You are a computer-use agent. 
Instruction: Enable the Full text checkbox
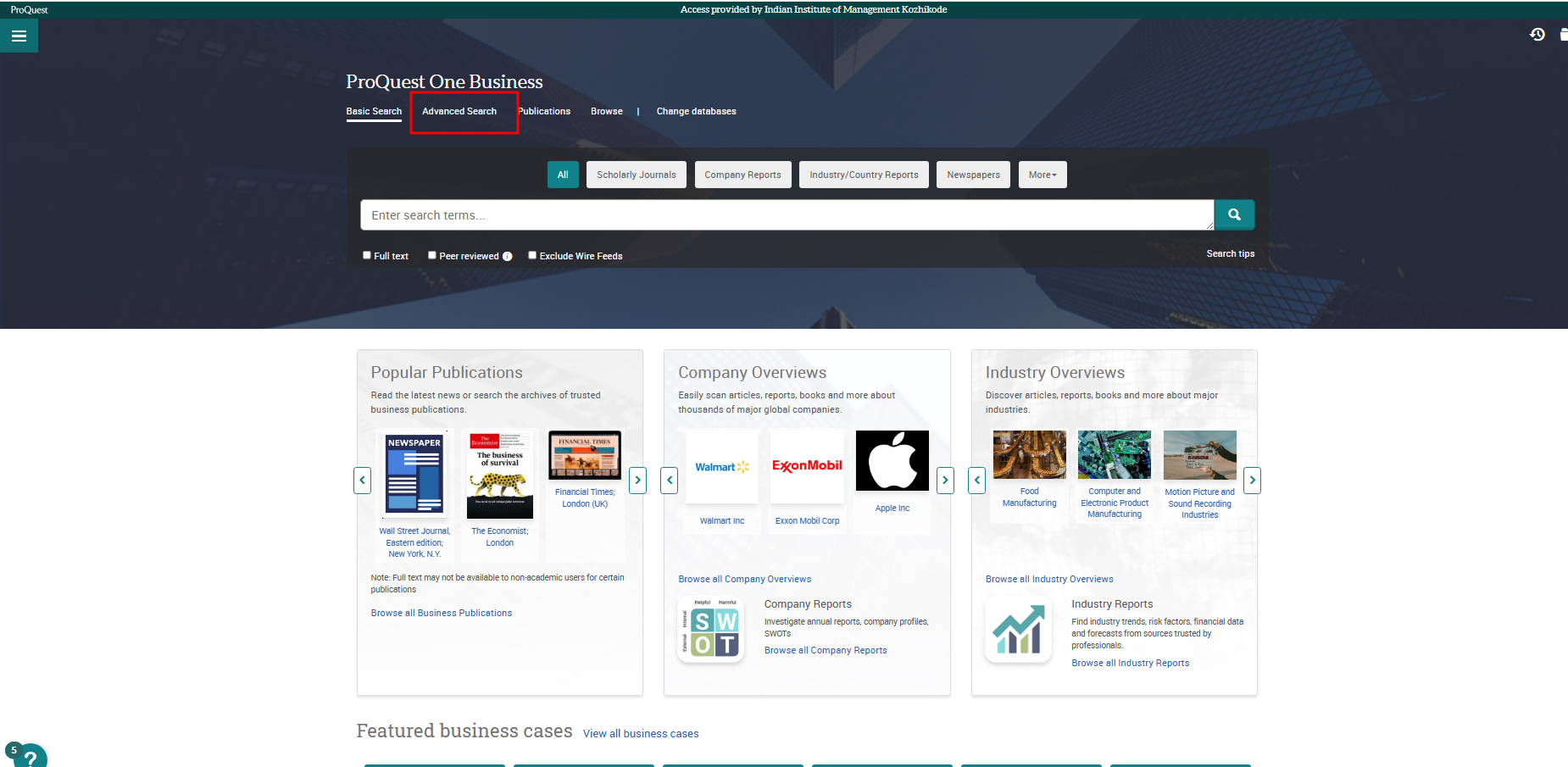pyautogui.click(x=367, y=255)
